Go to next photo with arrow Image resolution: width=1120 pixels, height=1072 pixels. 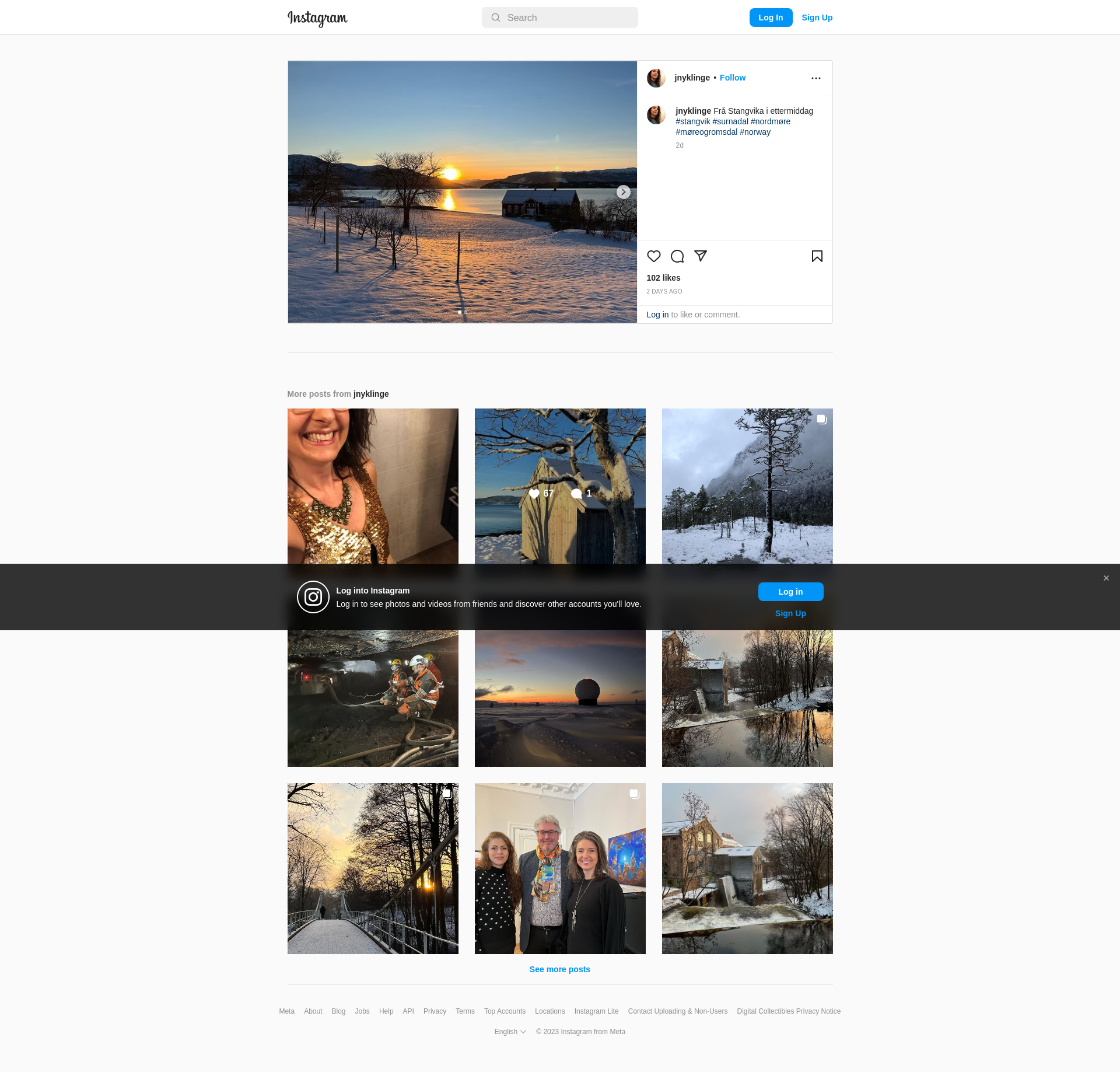[623, 192]
